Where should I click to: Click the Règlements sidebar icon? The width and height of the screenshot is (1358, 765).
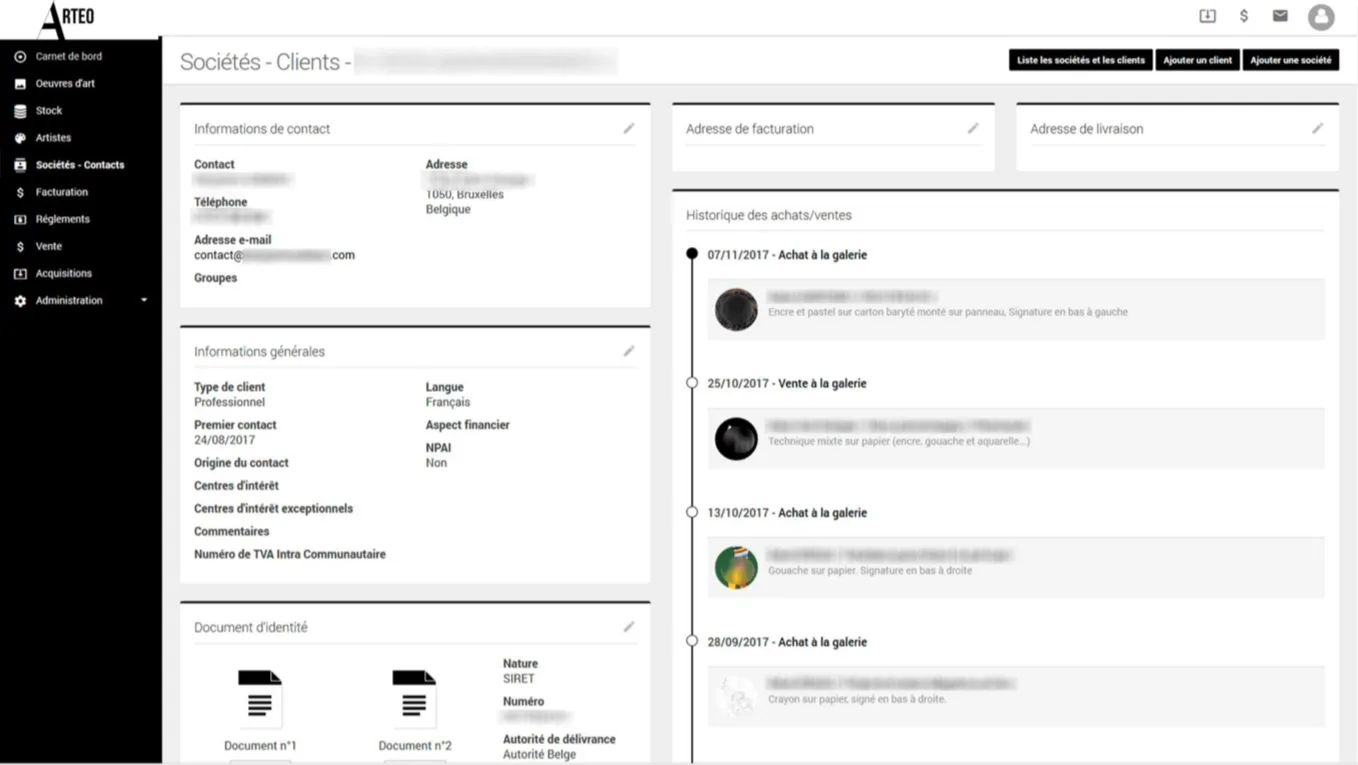[x=20, y=219]
